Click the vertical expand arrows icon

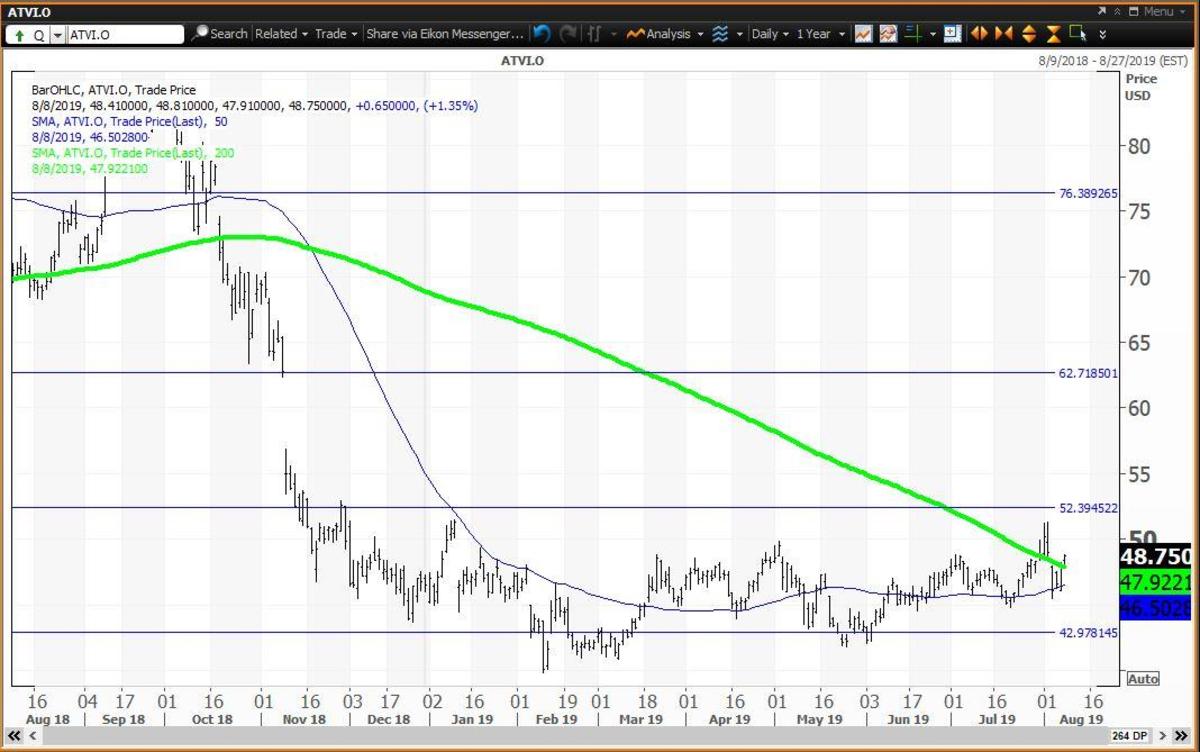(x=1028, y=34)
